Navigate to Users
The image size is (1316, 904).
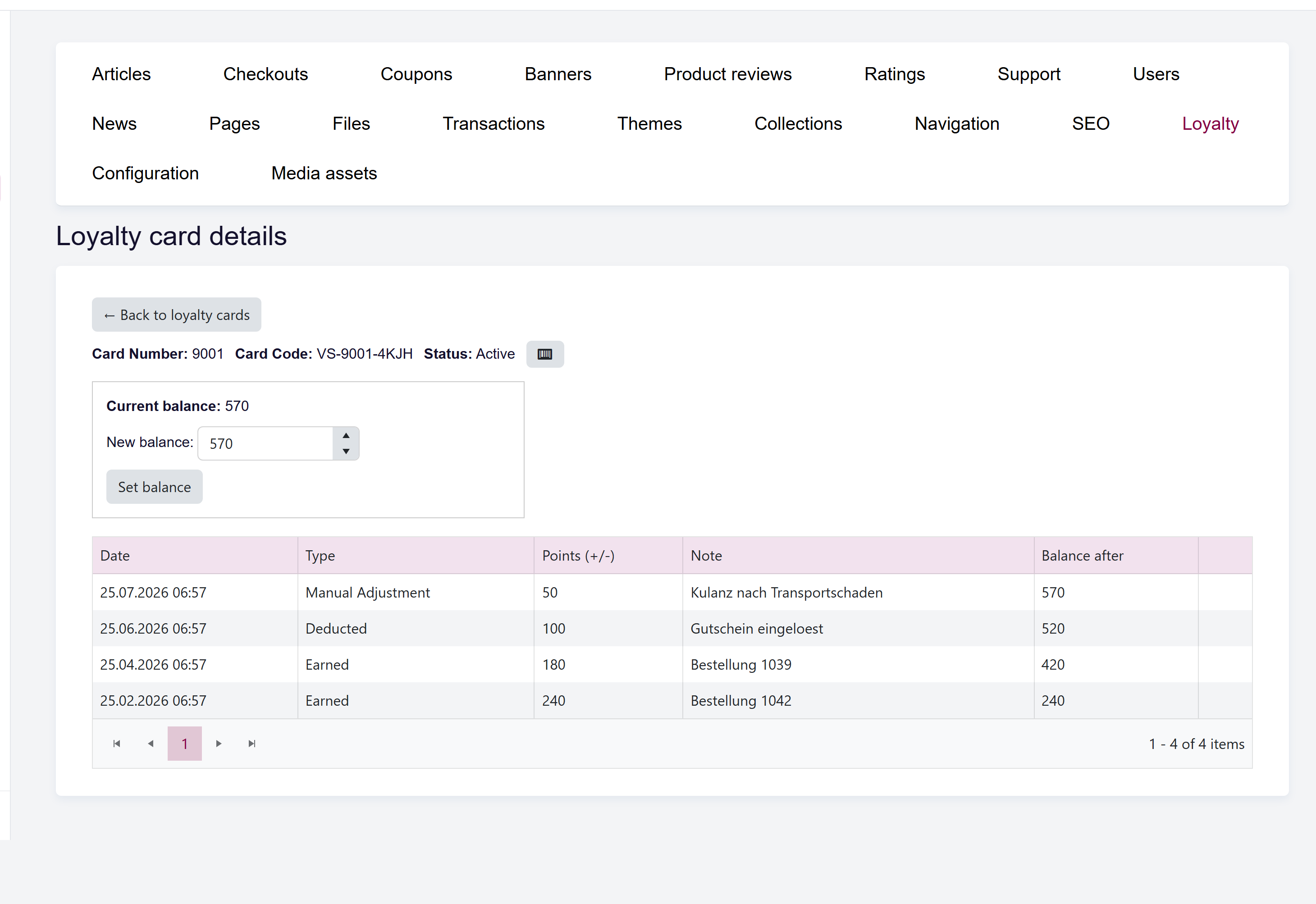point(1156,74)
